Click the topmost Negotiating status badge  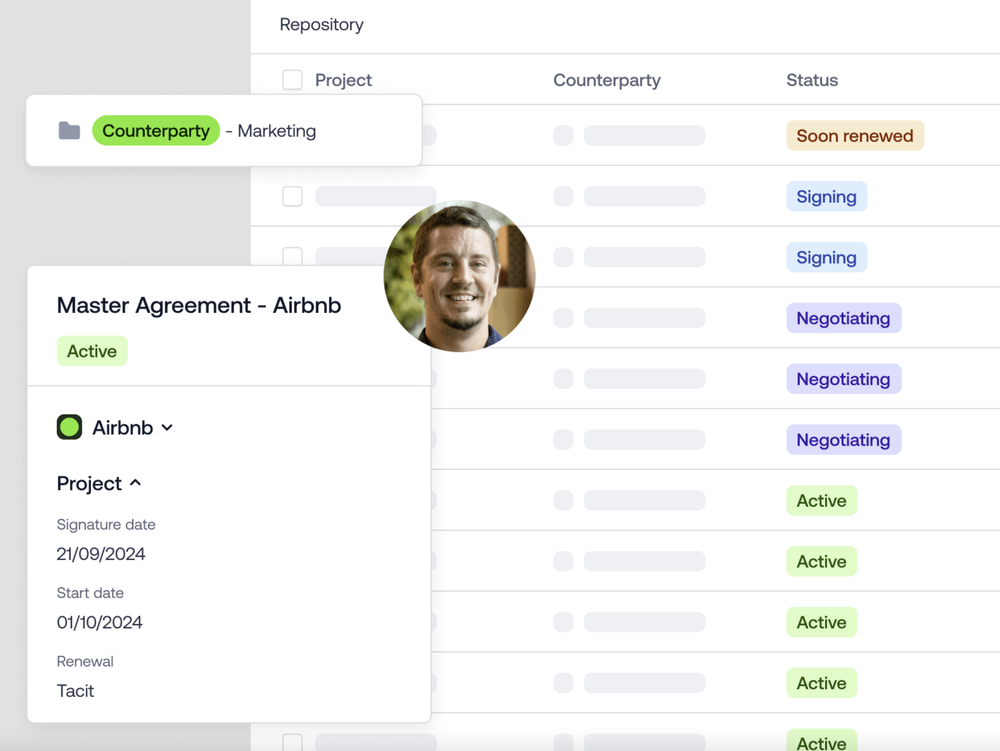pos(843,318)
